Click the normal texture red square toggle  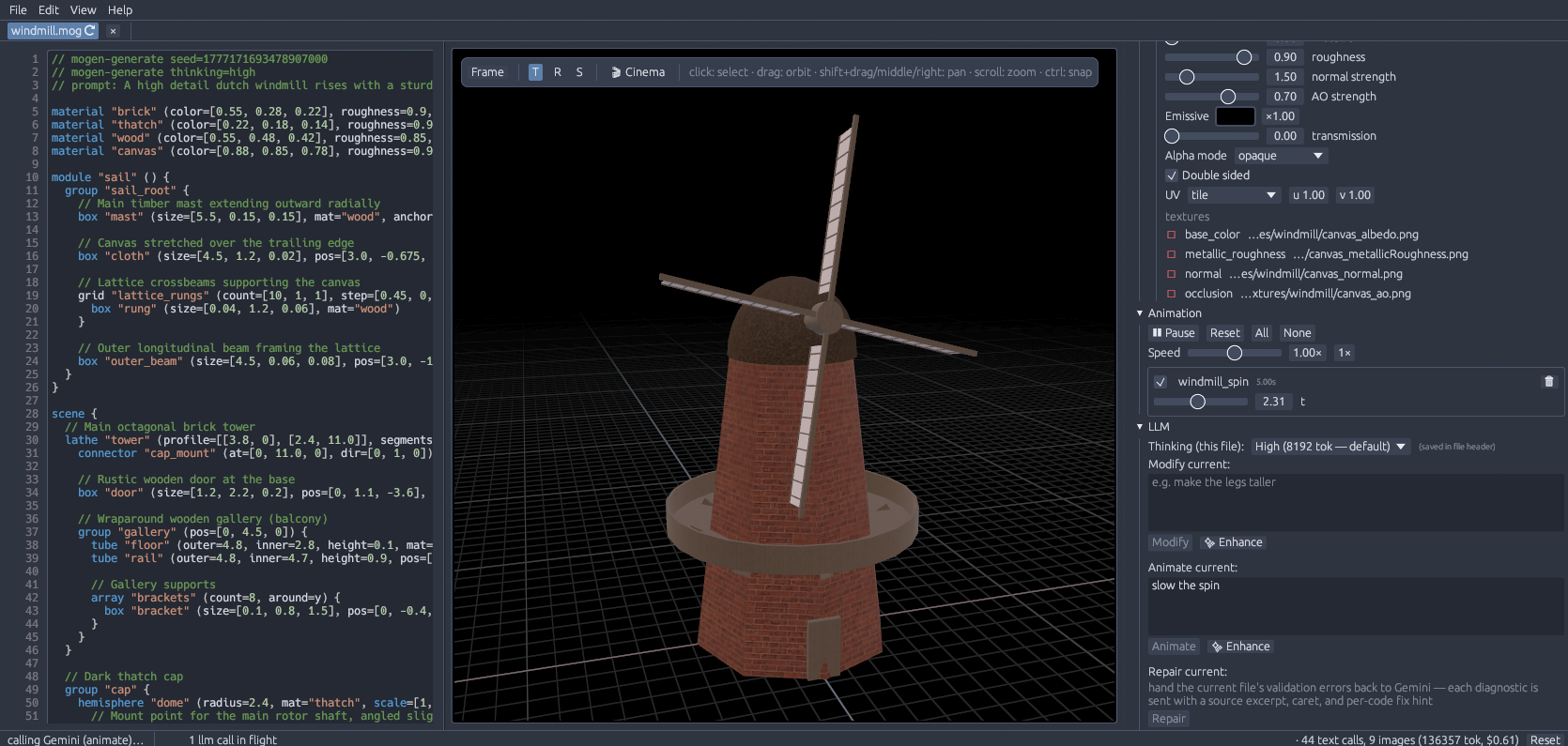pyautogui.click(x=1171, y=274)
